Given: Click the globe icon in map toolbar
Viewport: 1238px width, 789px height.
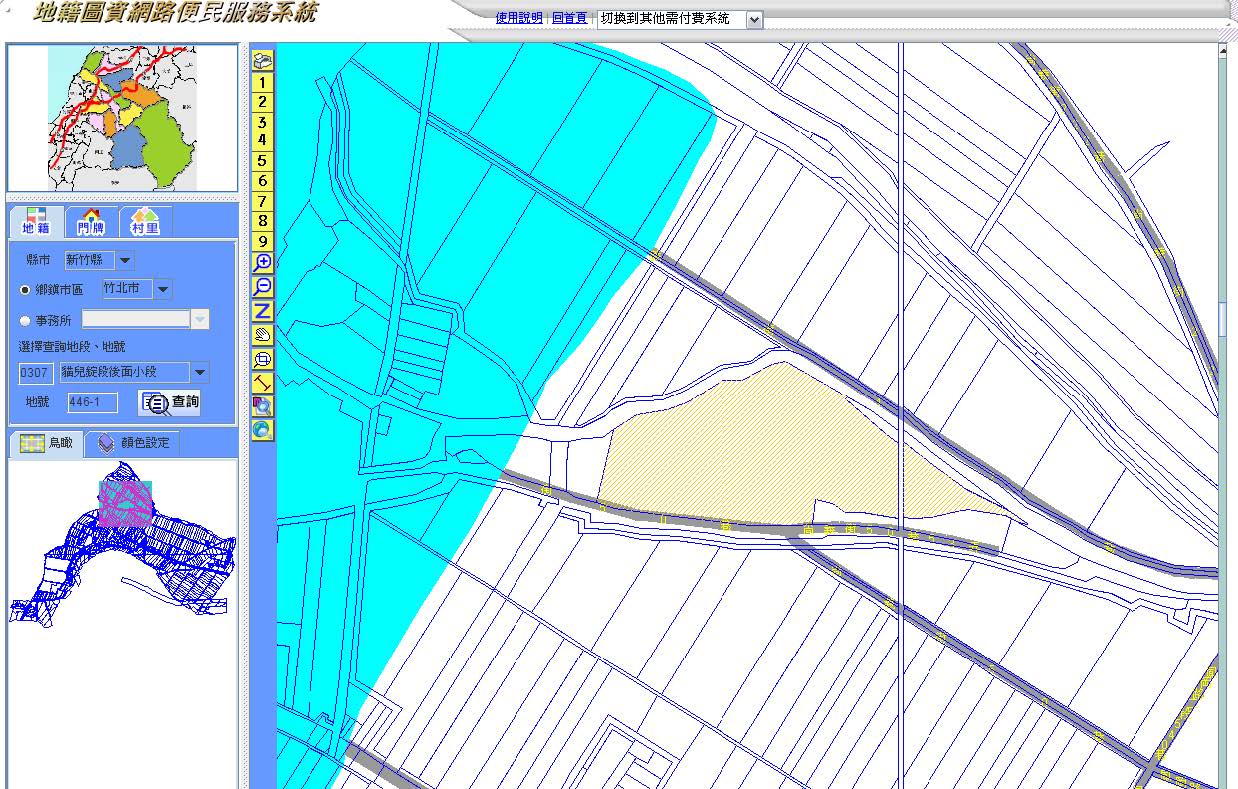Looking at the screenshot, I should [262, 430].
